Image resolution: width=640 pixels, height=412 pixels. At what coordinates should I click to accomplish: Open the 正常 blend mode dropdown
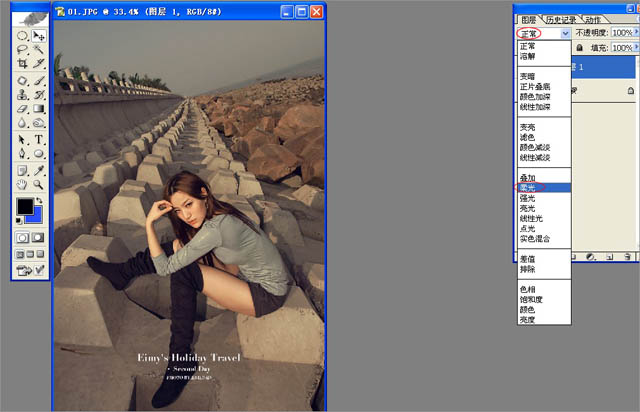[x=544, y=33]
